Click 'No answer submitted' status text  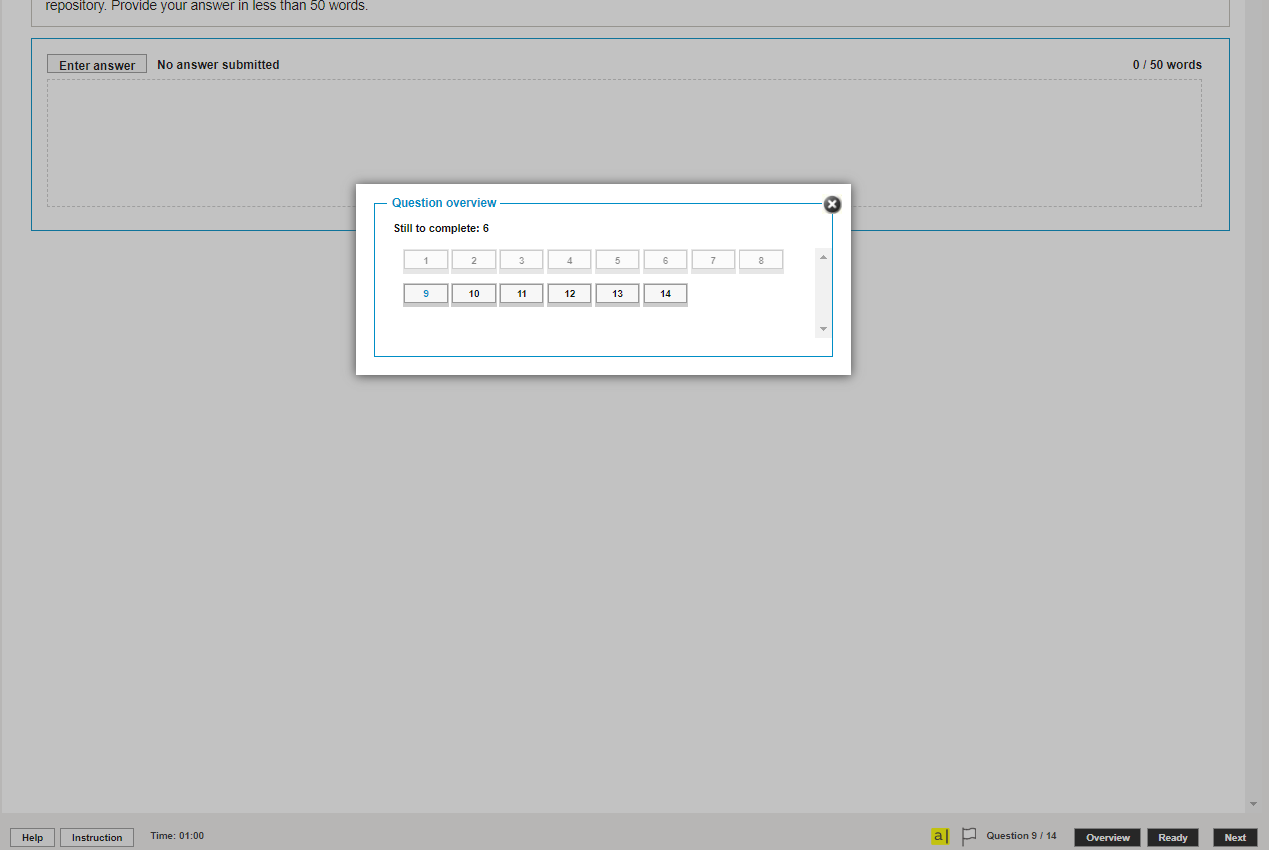tap(218, 65)
